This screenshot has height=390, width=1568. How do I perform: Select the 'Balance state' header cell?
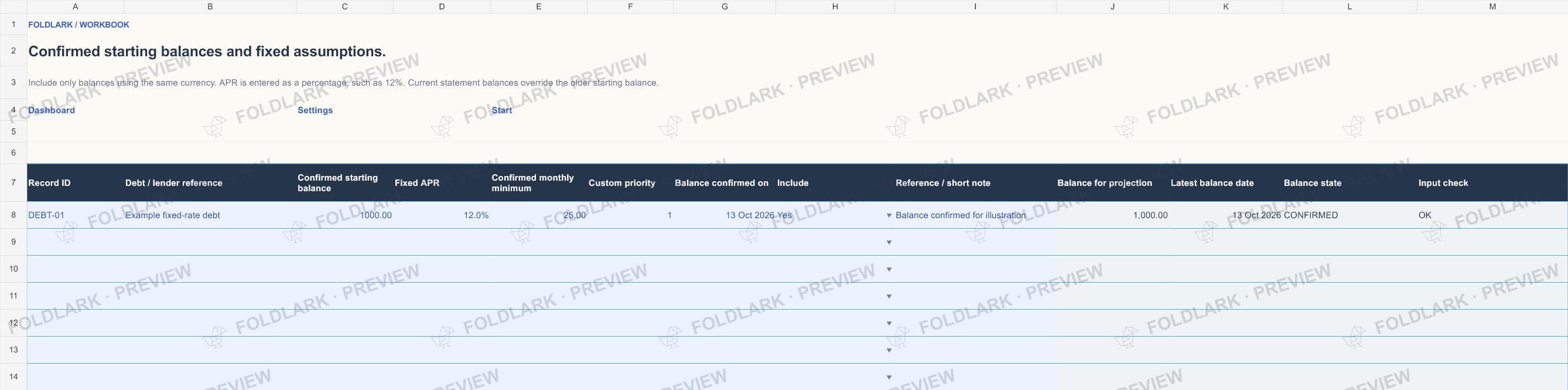pos(1350,183)
